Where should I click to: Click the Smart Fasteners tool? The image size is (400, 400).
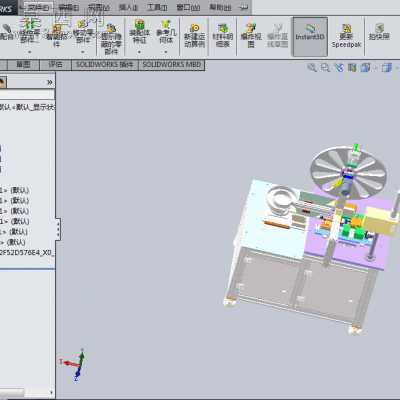57,35
